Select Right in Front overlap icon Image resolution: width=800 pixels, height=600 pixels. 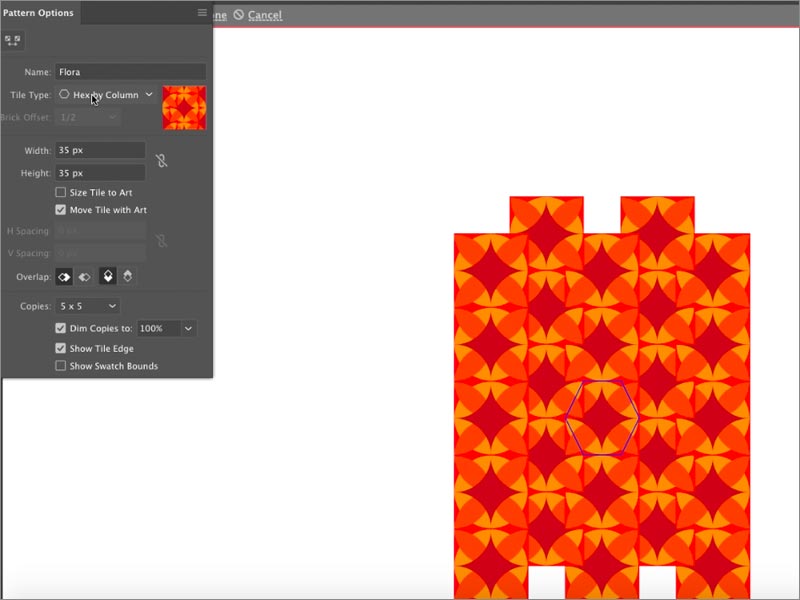(x=84, y=276)
